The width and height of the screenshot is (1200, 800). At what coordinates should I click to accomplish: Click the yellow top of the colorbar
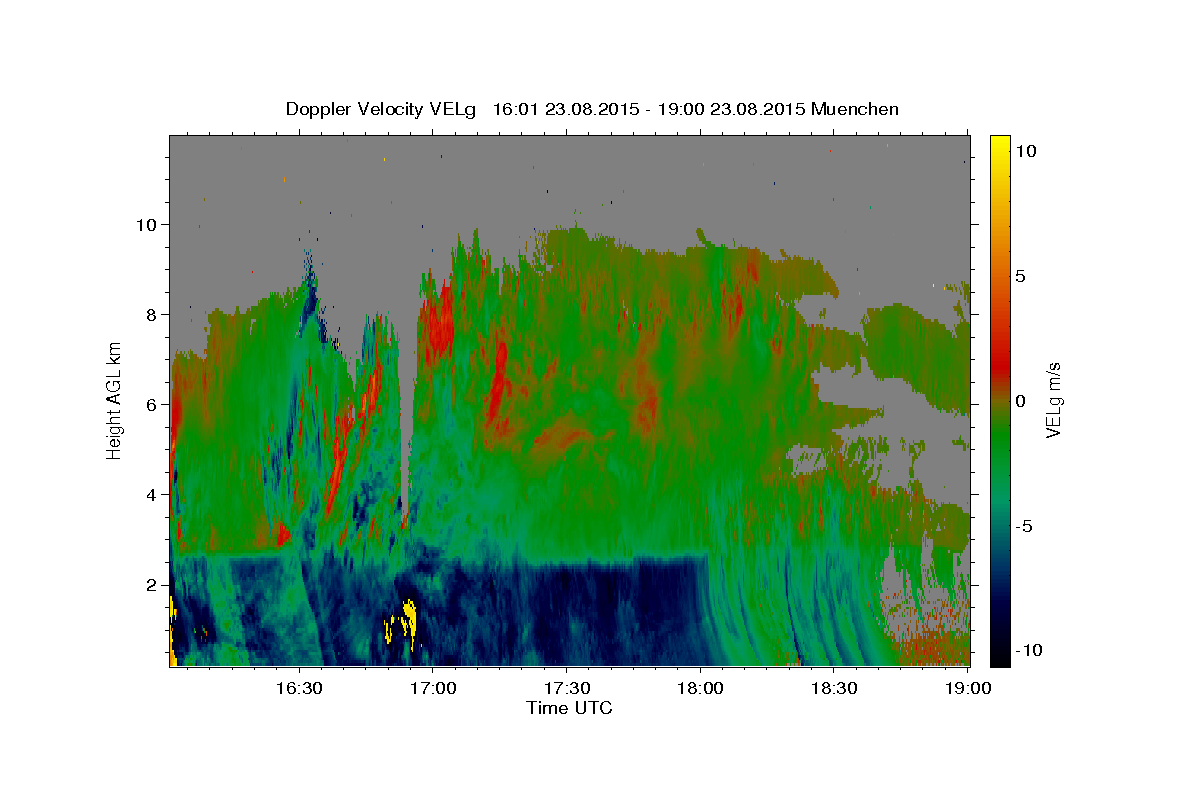tap(999, 145)
